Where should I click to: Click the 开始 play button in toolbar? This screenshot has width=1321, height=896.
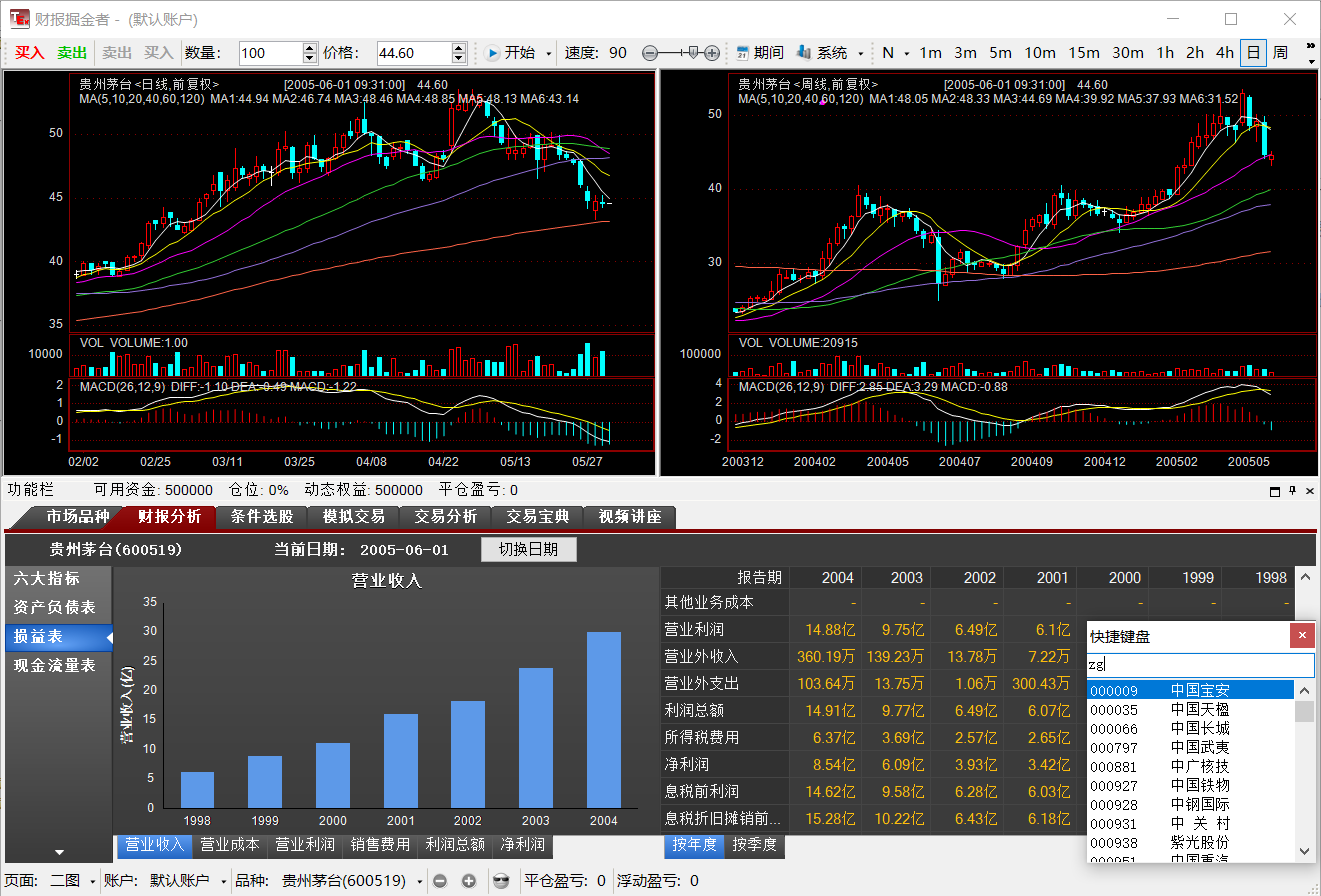pyautogui.click(x=511, y=53)
